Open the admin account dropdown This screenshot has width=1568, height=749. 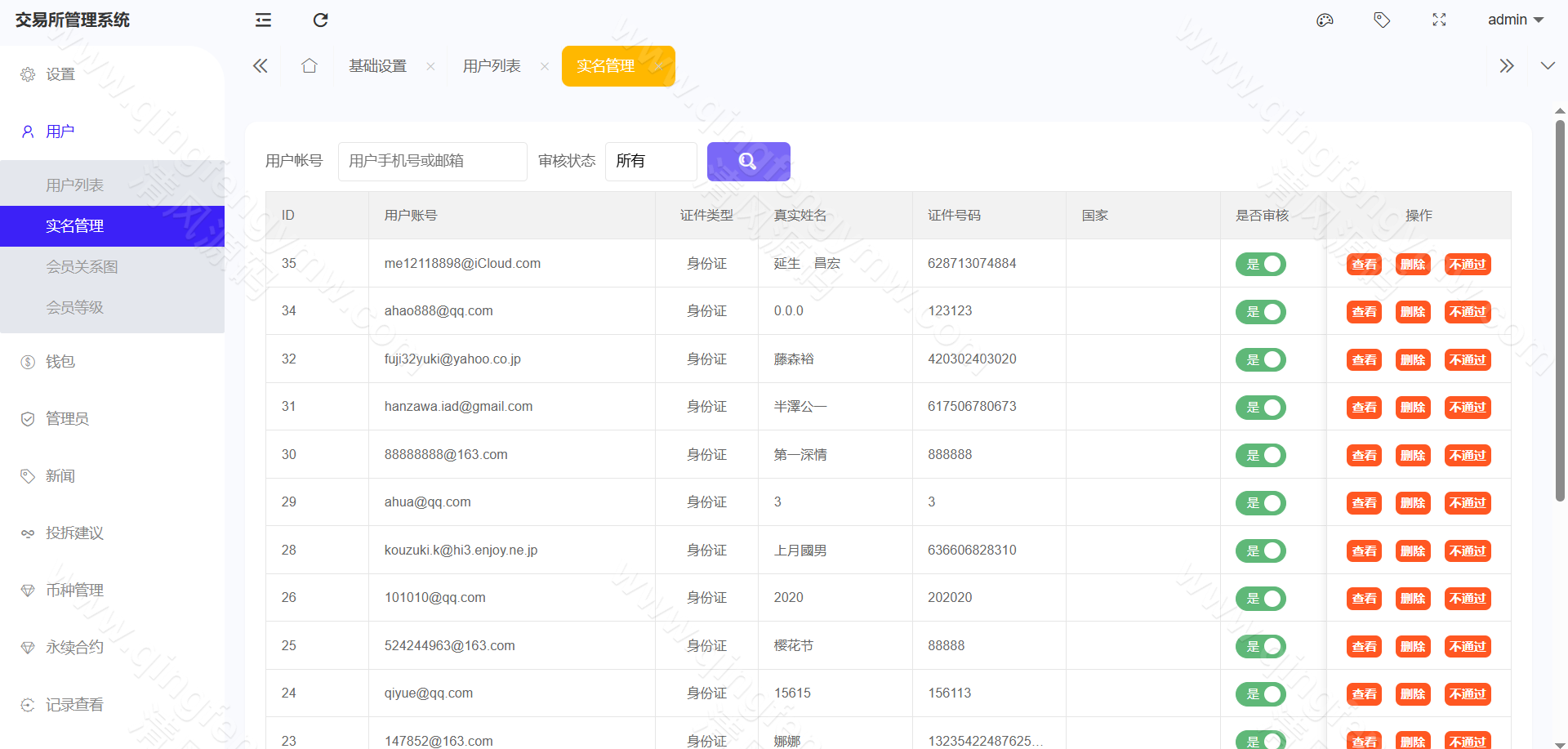[1515, 20]
